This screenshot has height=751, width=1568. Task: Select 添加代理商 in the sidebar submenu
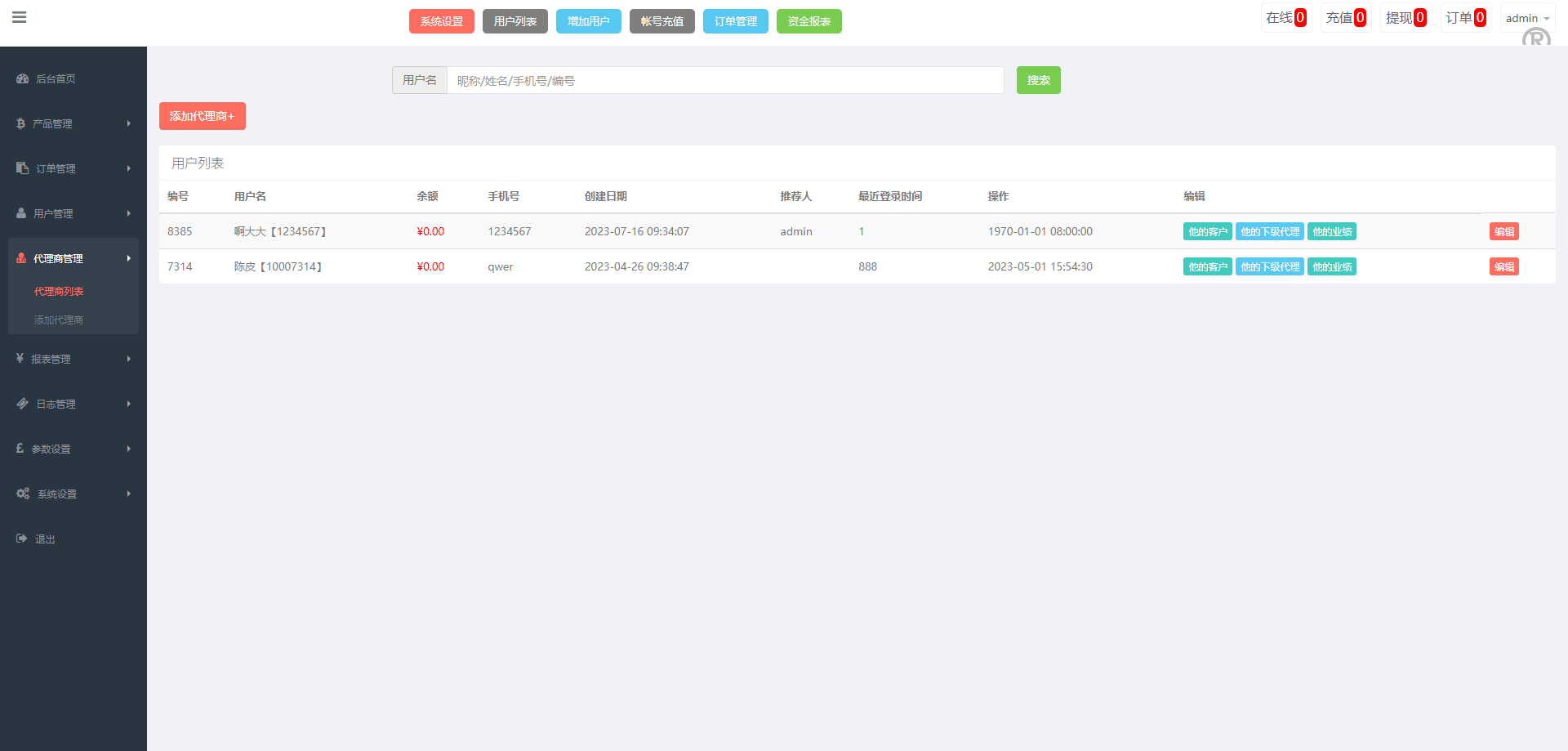click(x=59, y=320)
